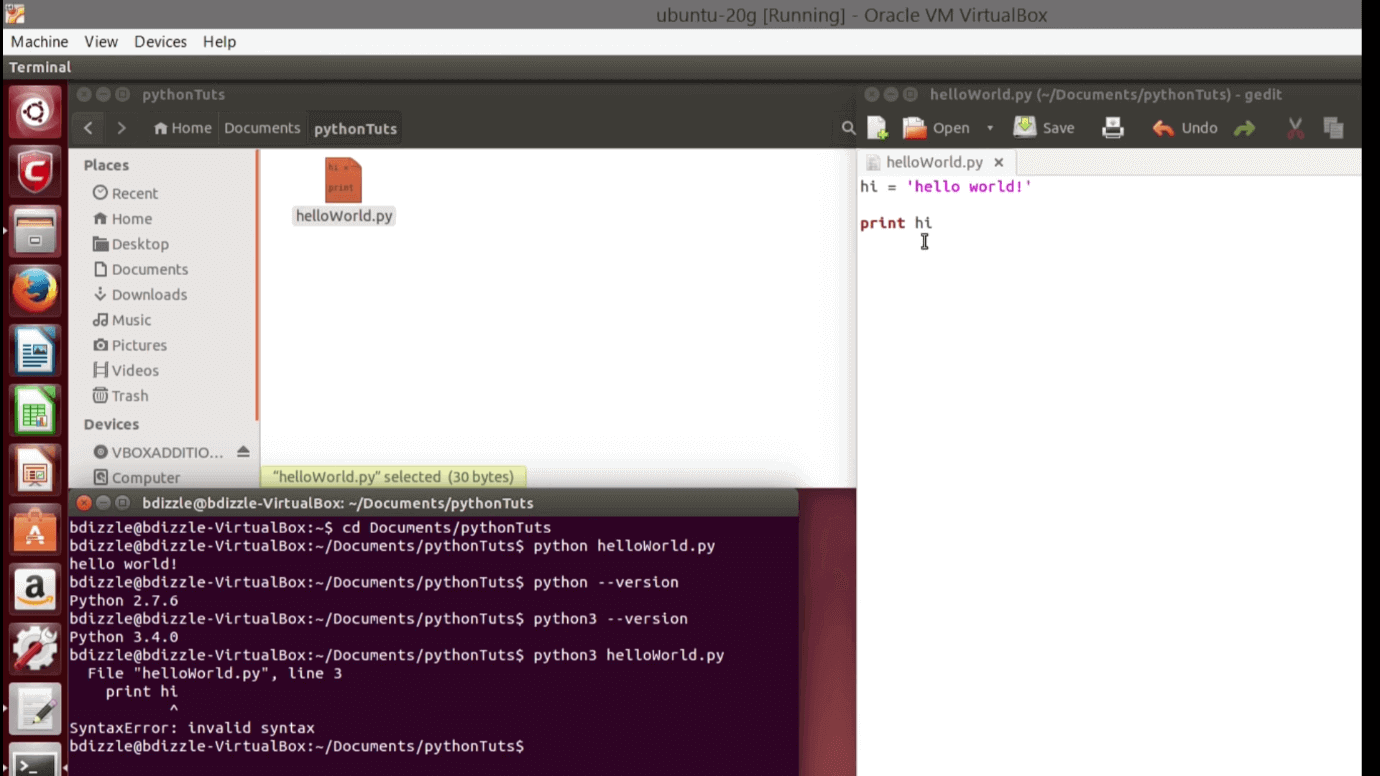The width and height of the screenshot is (1380, 776).
Task: Select Documents in the breadcrumb path
Action: 262,128
